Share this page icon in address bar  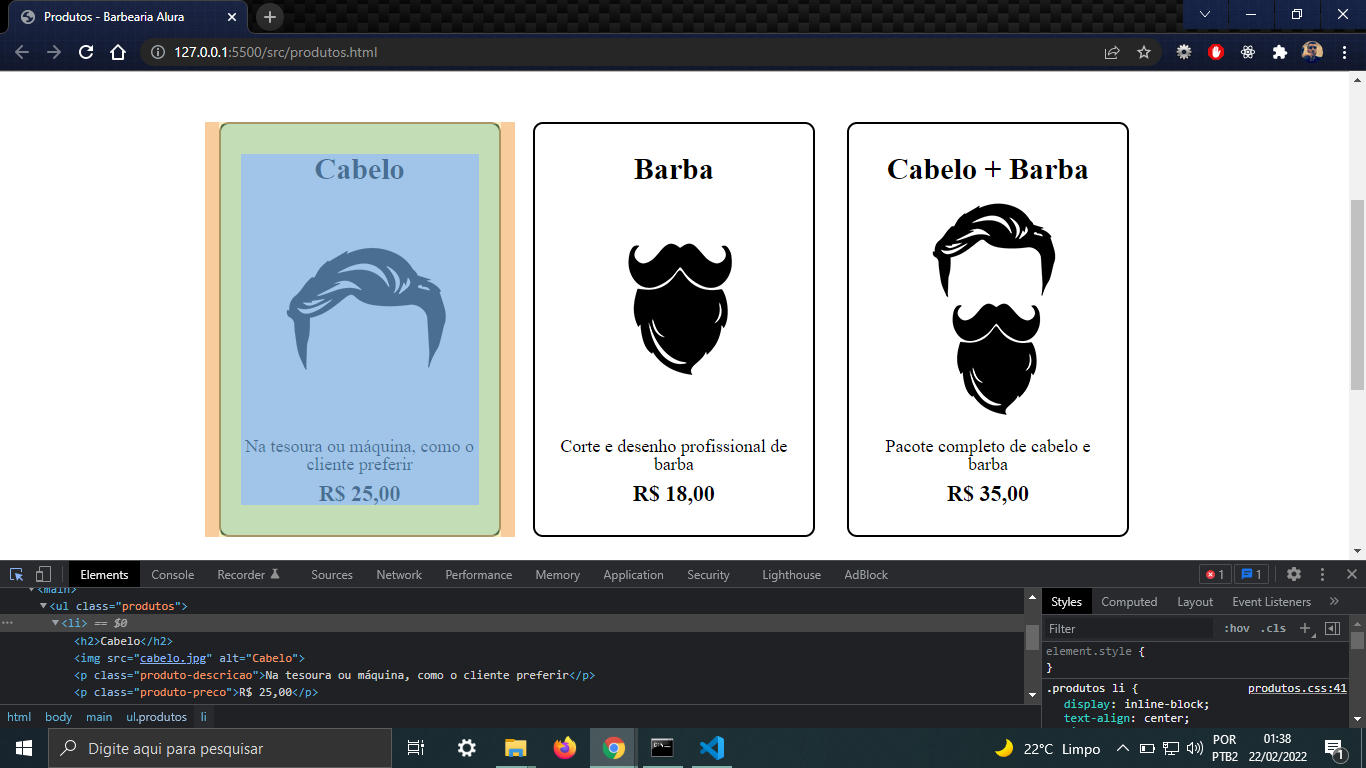coord(1112,52)
